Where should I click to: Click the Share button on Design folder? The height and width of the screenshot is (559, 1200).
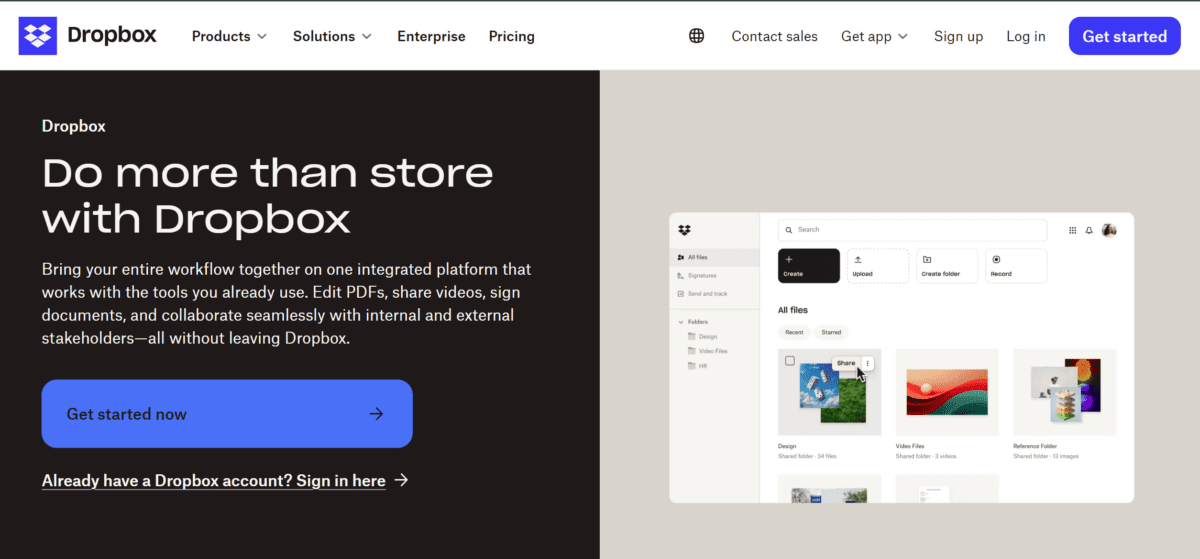(846, 363)
